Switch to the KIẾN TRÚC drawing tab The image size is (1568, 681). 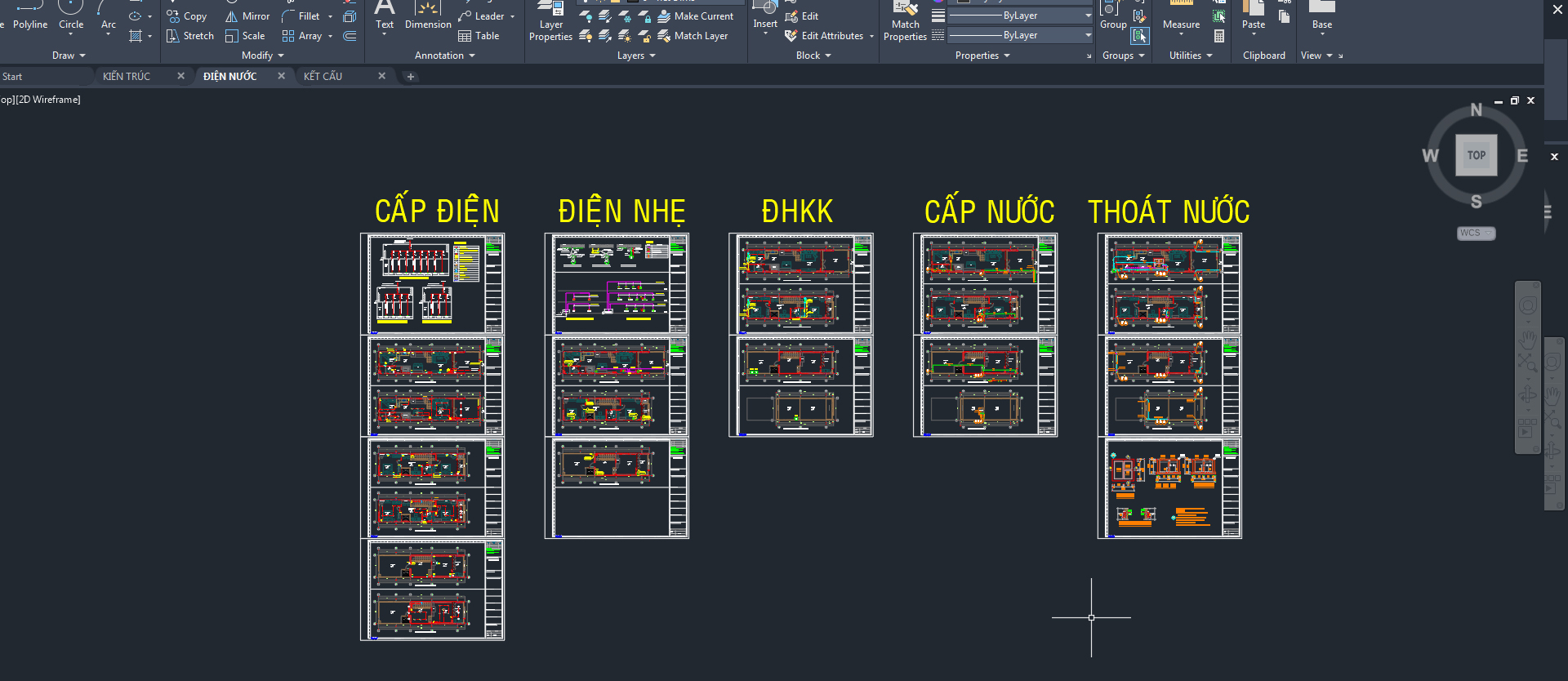tap(127, 76)
